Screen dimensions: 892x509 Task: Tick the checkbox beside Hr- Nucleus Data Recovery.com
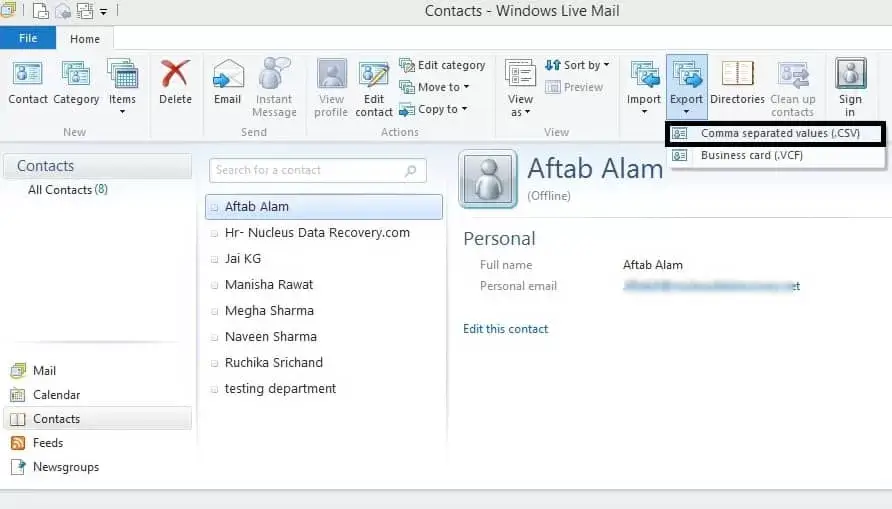(x=214, y=233)
